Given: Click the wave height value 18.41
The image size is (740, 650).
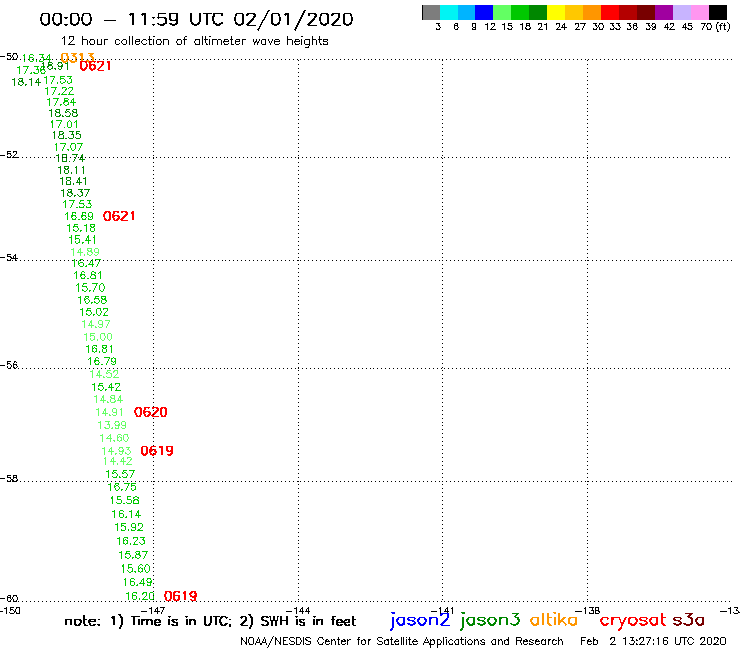Looking at the screenshot, I should click(73, 181).
